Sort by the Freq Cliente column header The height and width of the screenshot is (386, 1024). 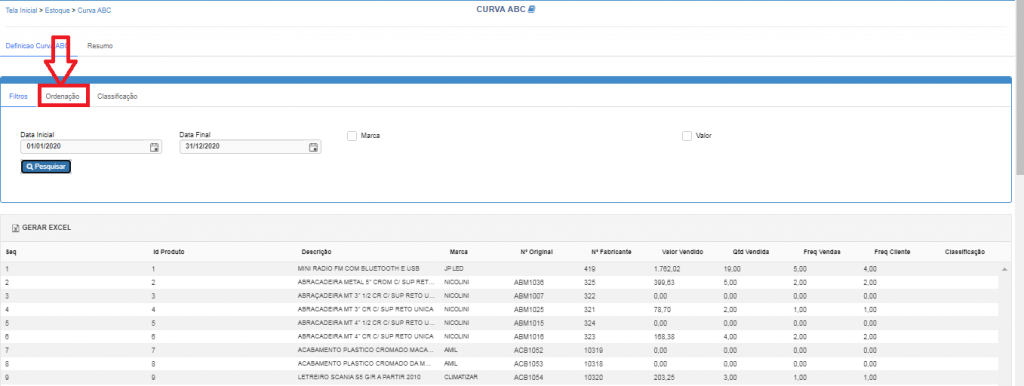(x=892, y=252)
